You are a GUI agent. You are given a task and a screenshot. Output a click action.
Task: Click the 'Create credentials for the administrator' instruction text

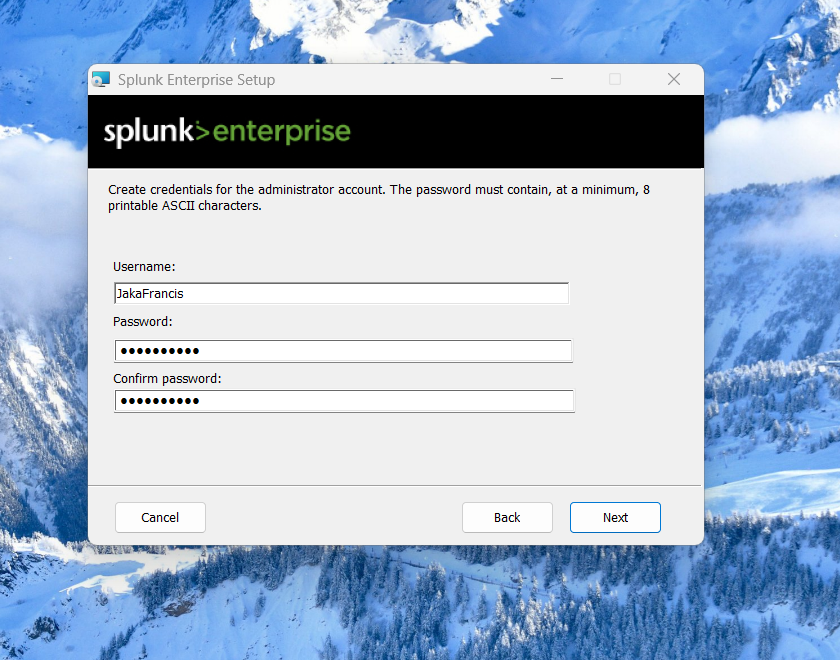coord(379,198)
